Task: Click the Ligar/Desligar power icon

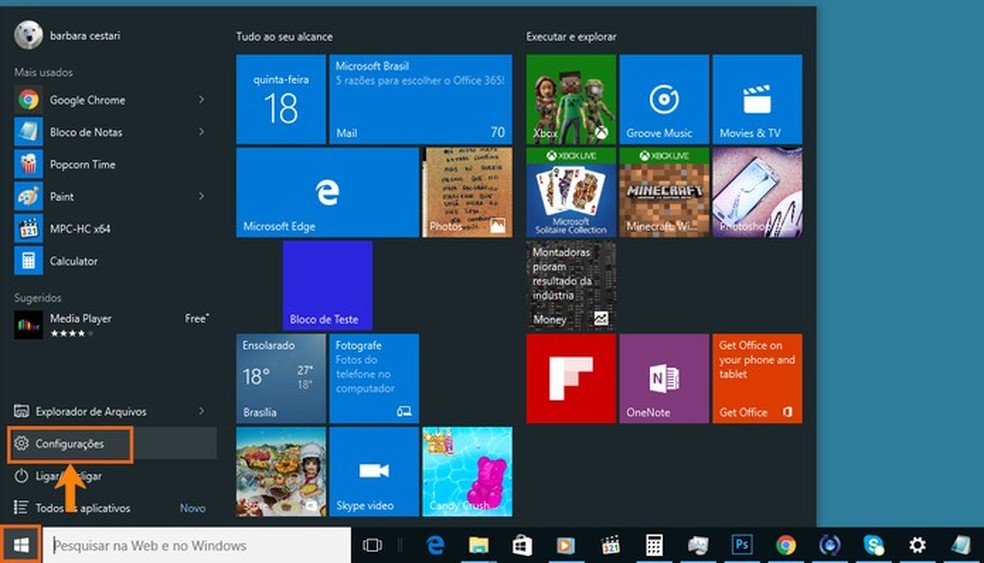Action: click(21, 476)
